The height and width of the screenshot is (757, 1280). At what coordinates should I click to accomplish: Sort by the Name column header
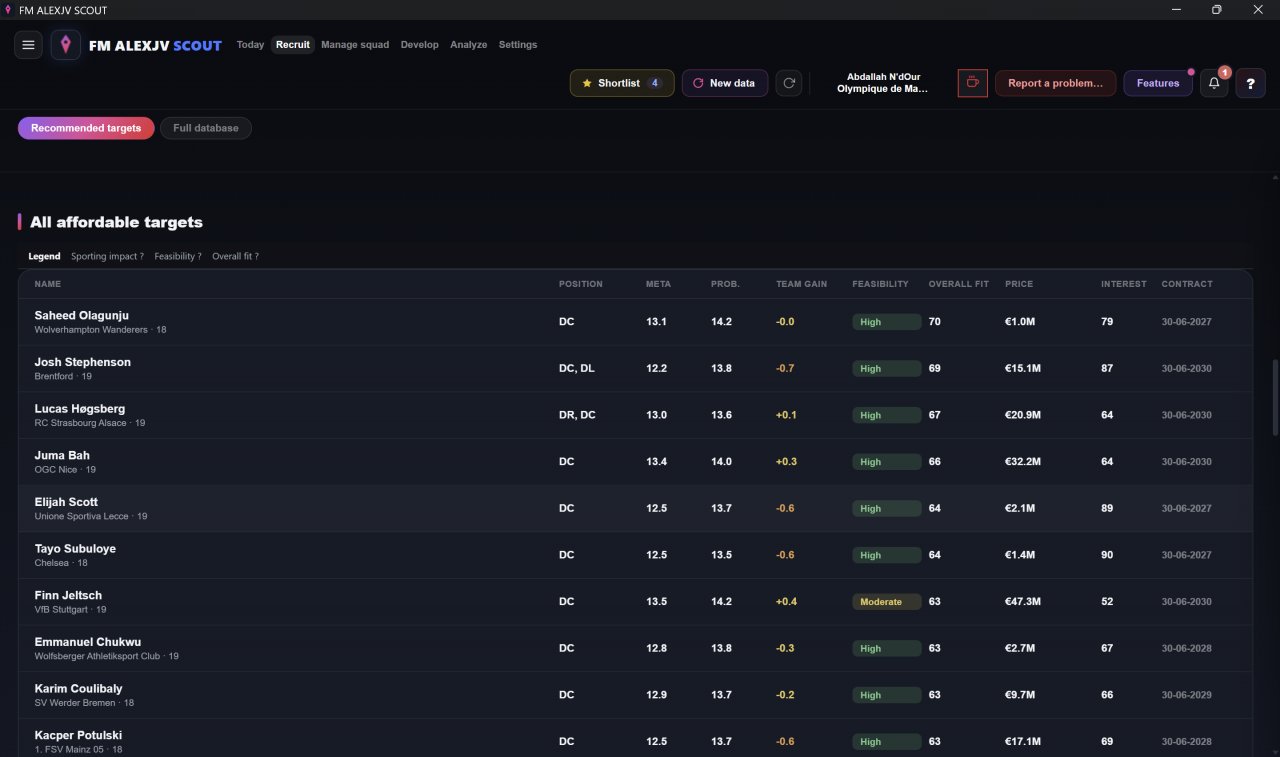pyautogui.click(x=48, y=284)
